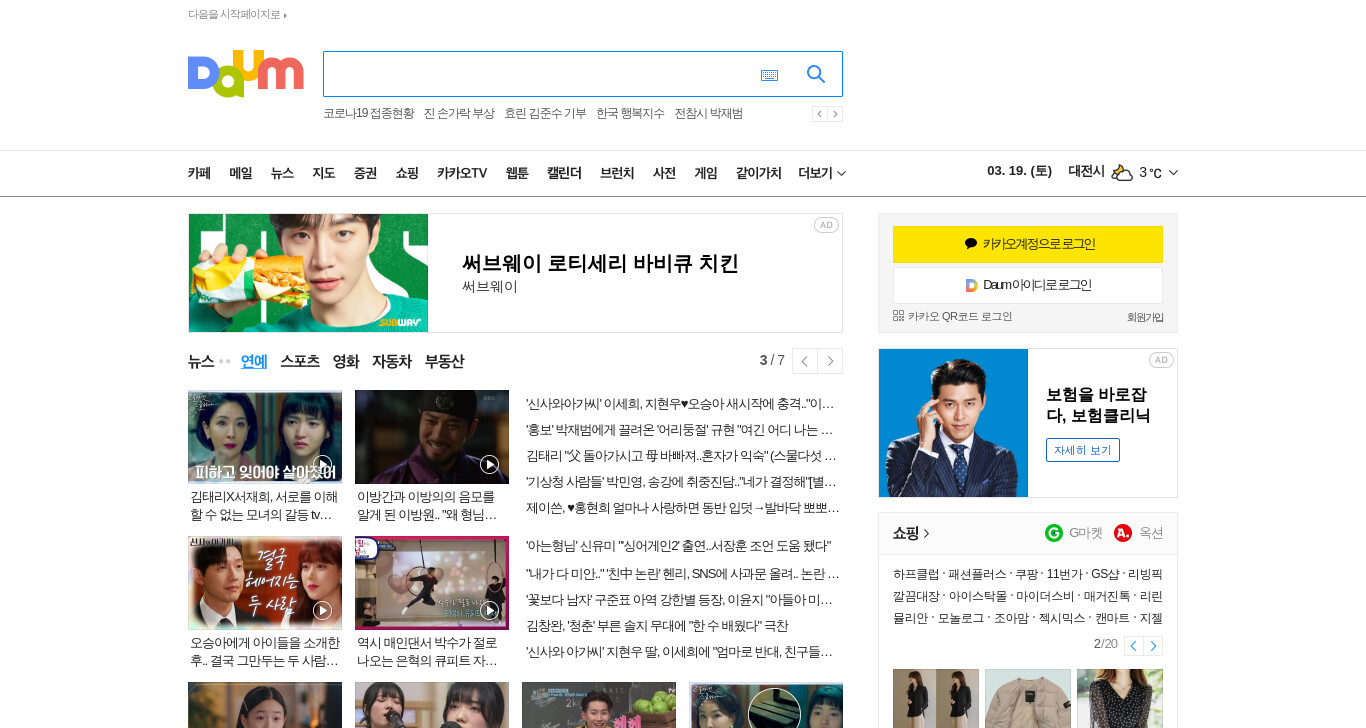The image size is (1366, 728).
Task: Switch to the 스포츠 content tab
Action: click(x=300, y=361)
